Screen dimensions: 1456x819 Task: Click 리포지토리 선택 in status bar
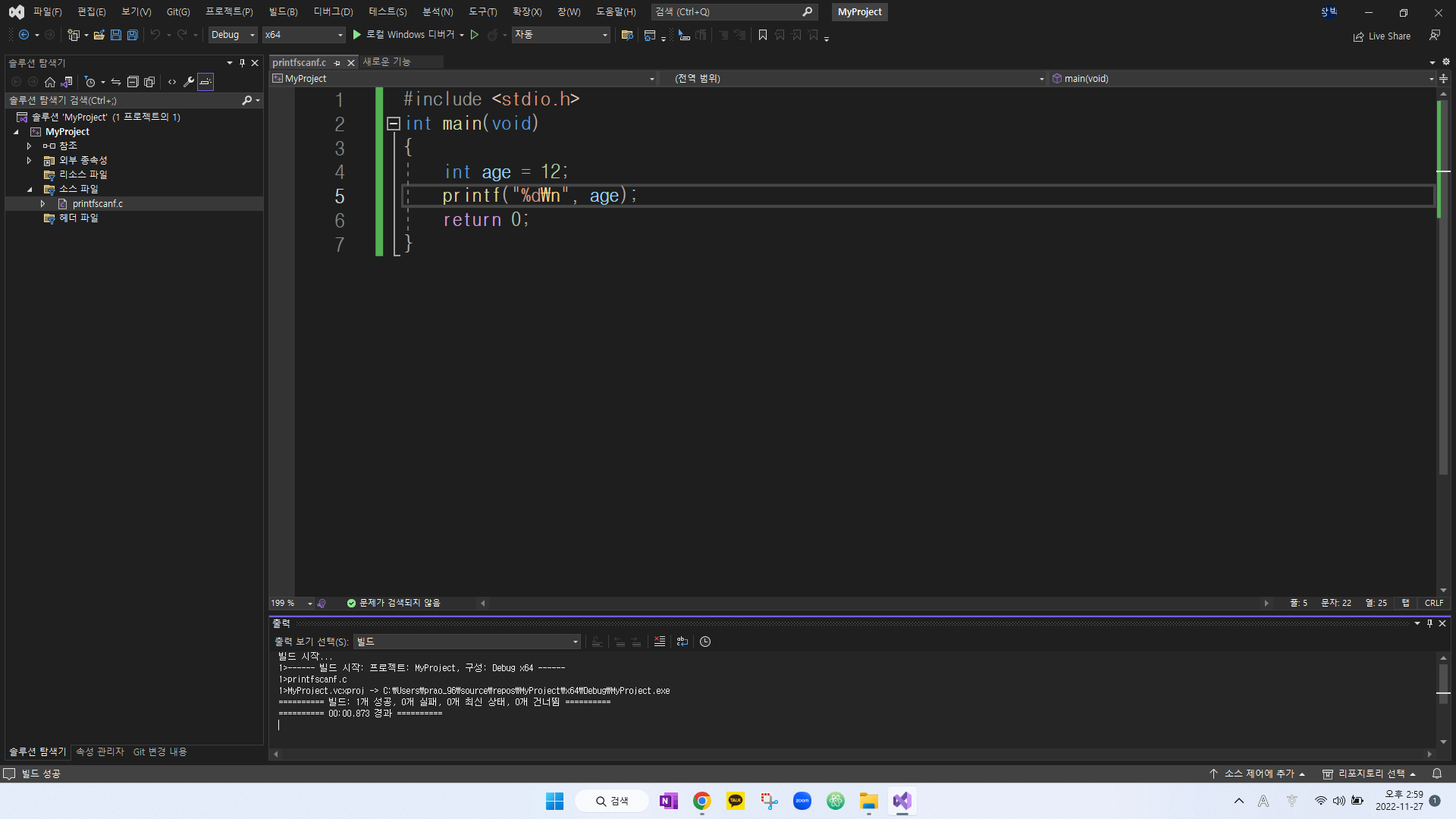pyautogui.click(x=1370, y=773)
